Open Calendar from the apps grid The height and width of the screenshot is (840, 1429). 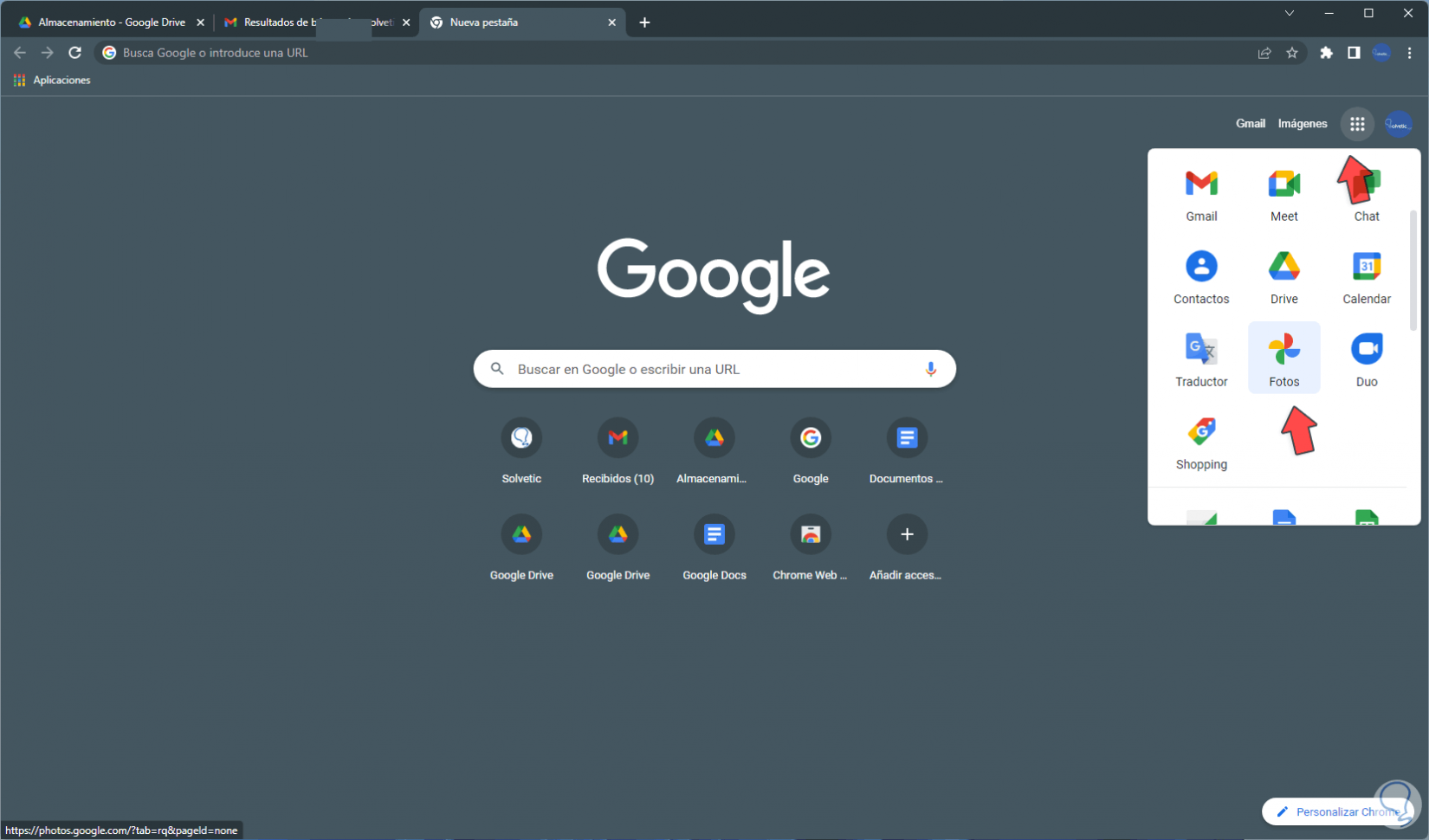coord(1367,278)
